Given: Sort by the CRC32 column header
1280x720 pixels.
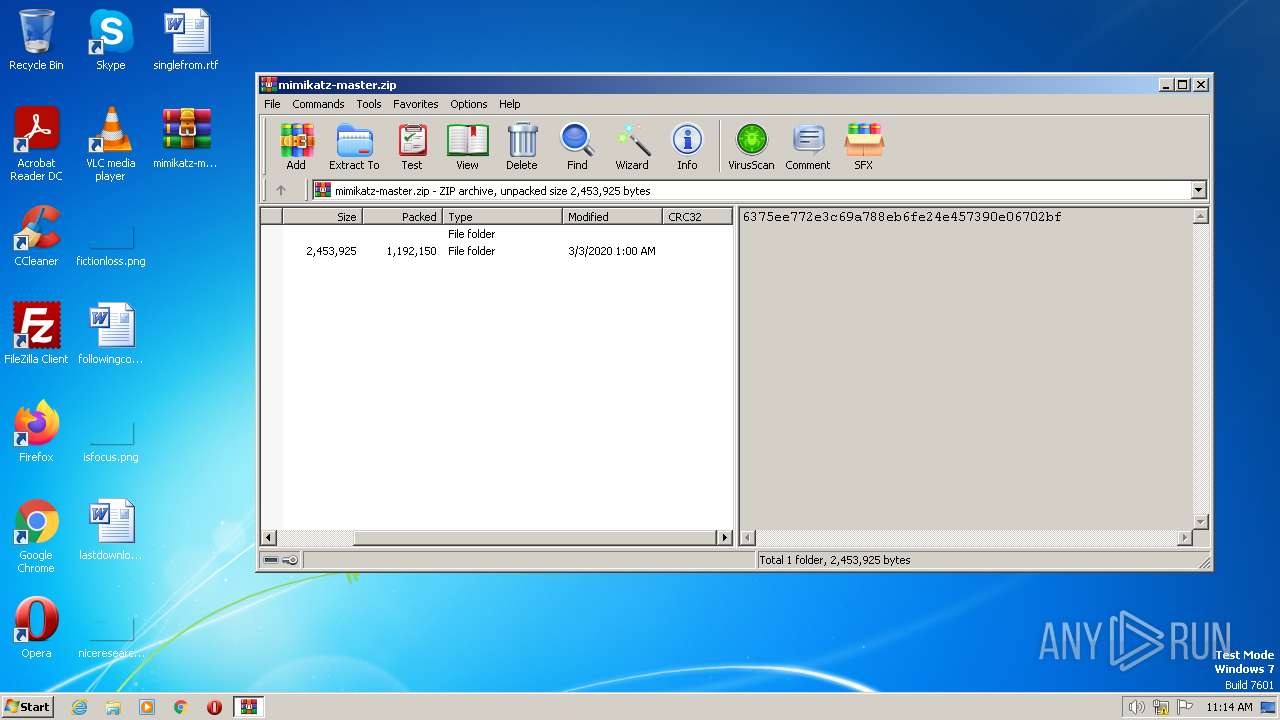Looking at the screenshot, I should (x=697, y=216).
